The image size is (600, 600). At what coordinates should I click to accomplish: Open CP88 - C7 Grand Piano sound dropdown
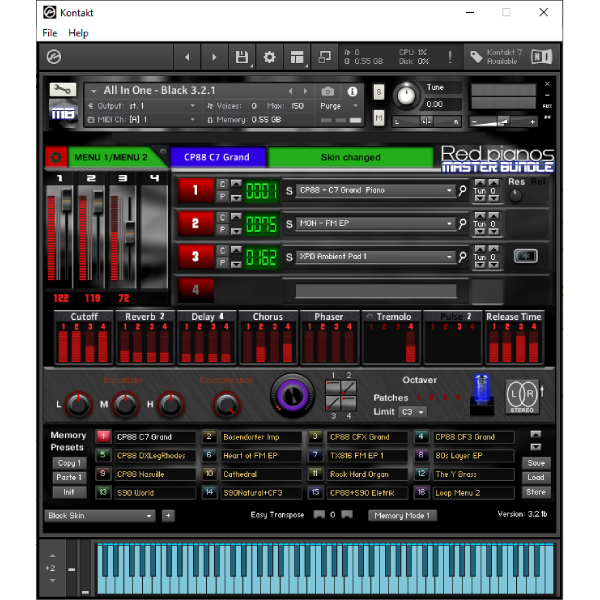pyautogui.click(x=375, y=190)
